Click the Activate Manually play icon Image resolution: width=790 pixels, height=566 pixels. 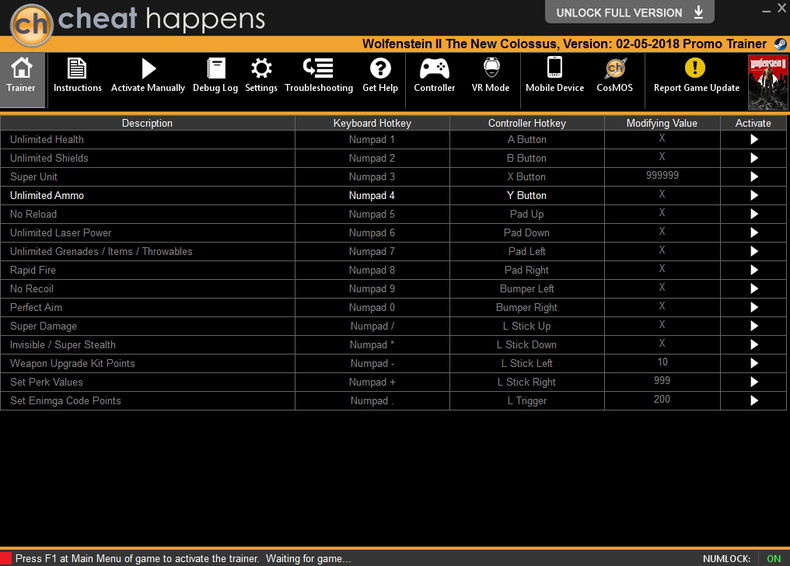pyautogui.click(x=148, y=69)
